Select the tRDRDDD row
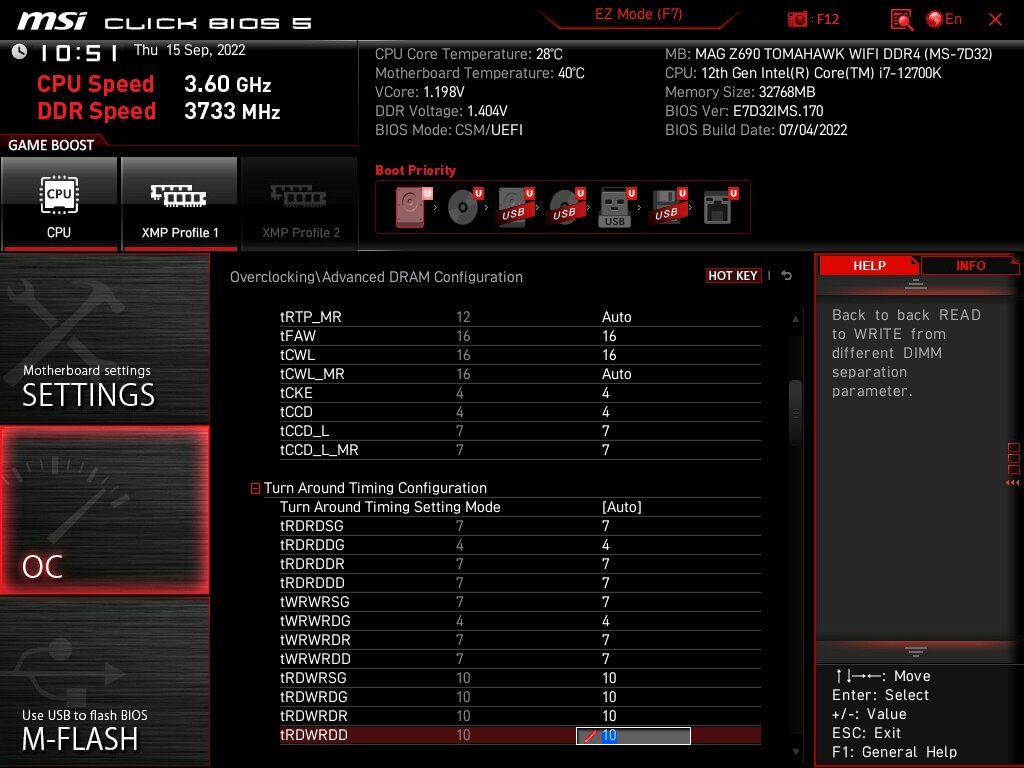This screenshot has width=1024, height=768. click(x=520, y=583)
